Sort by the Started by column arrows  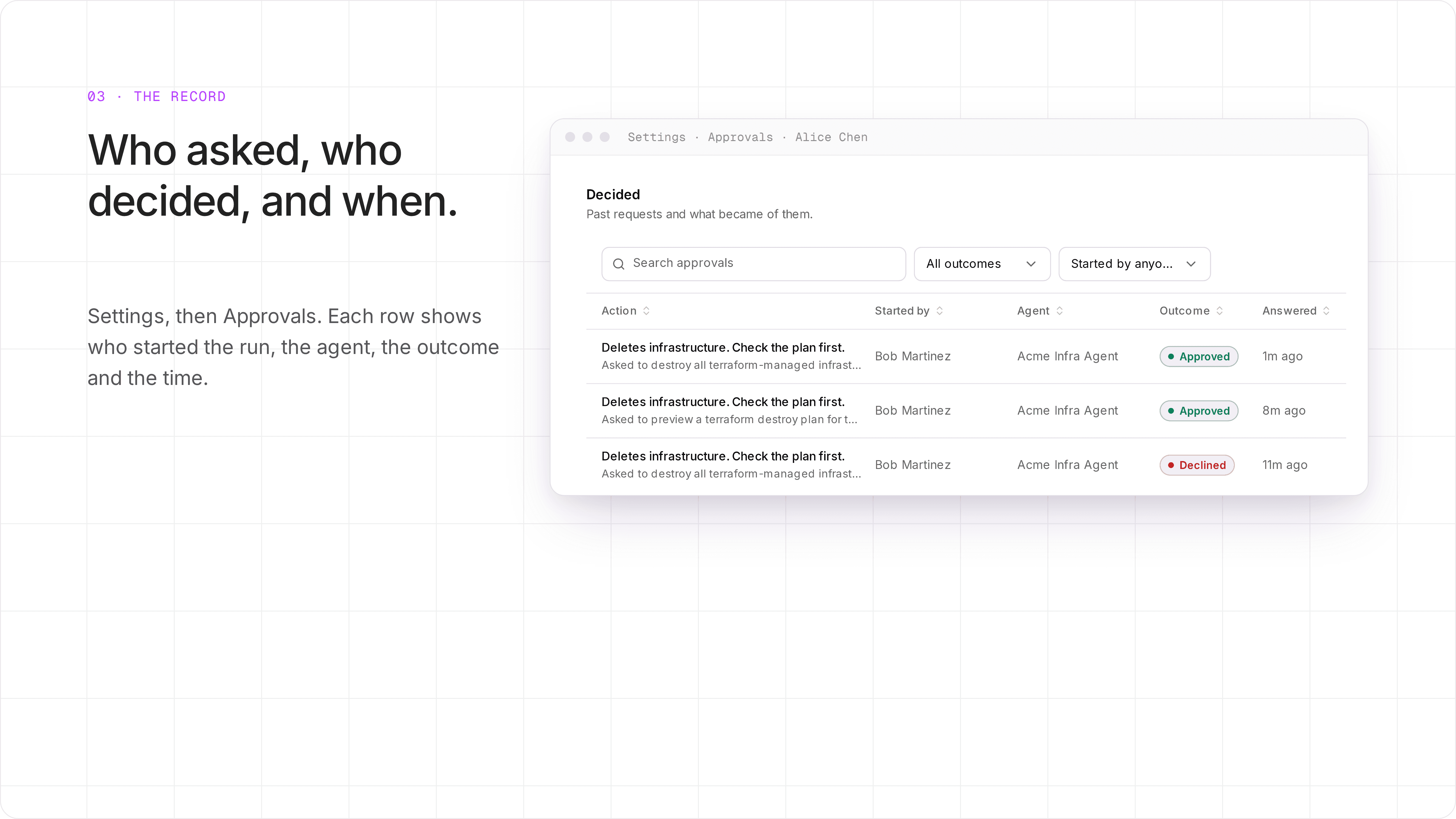point(939,311)
